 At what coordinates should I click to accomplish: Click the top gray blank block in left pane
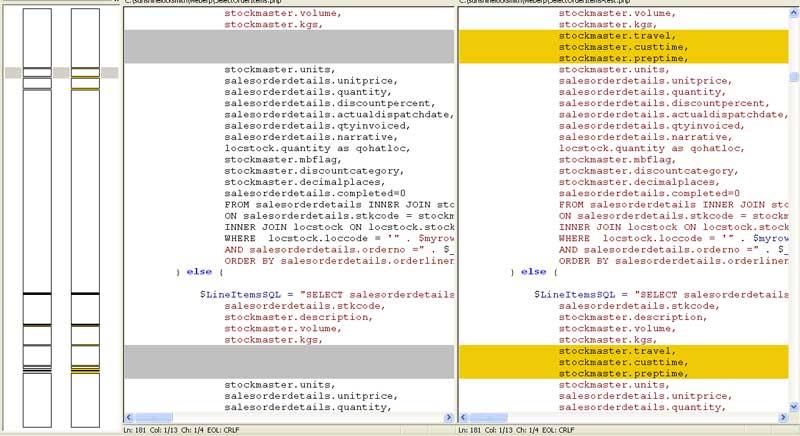click(x=288, y=47)
